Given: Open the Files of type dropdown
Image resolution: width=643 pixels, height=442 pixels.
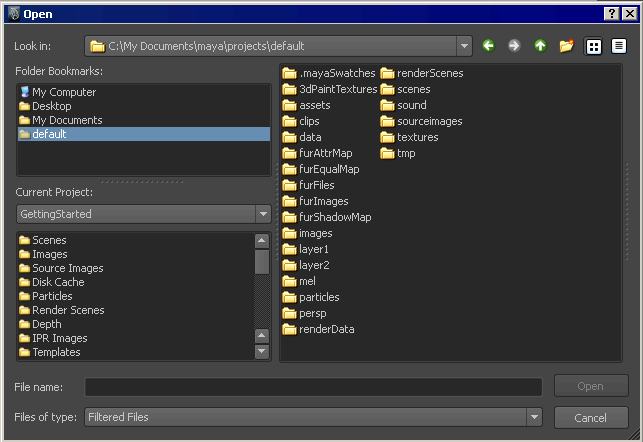Looking at the screenshot, I should [x=534, y=417].
